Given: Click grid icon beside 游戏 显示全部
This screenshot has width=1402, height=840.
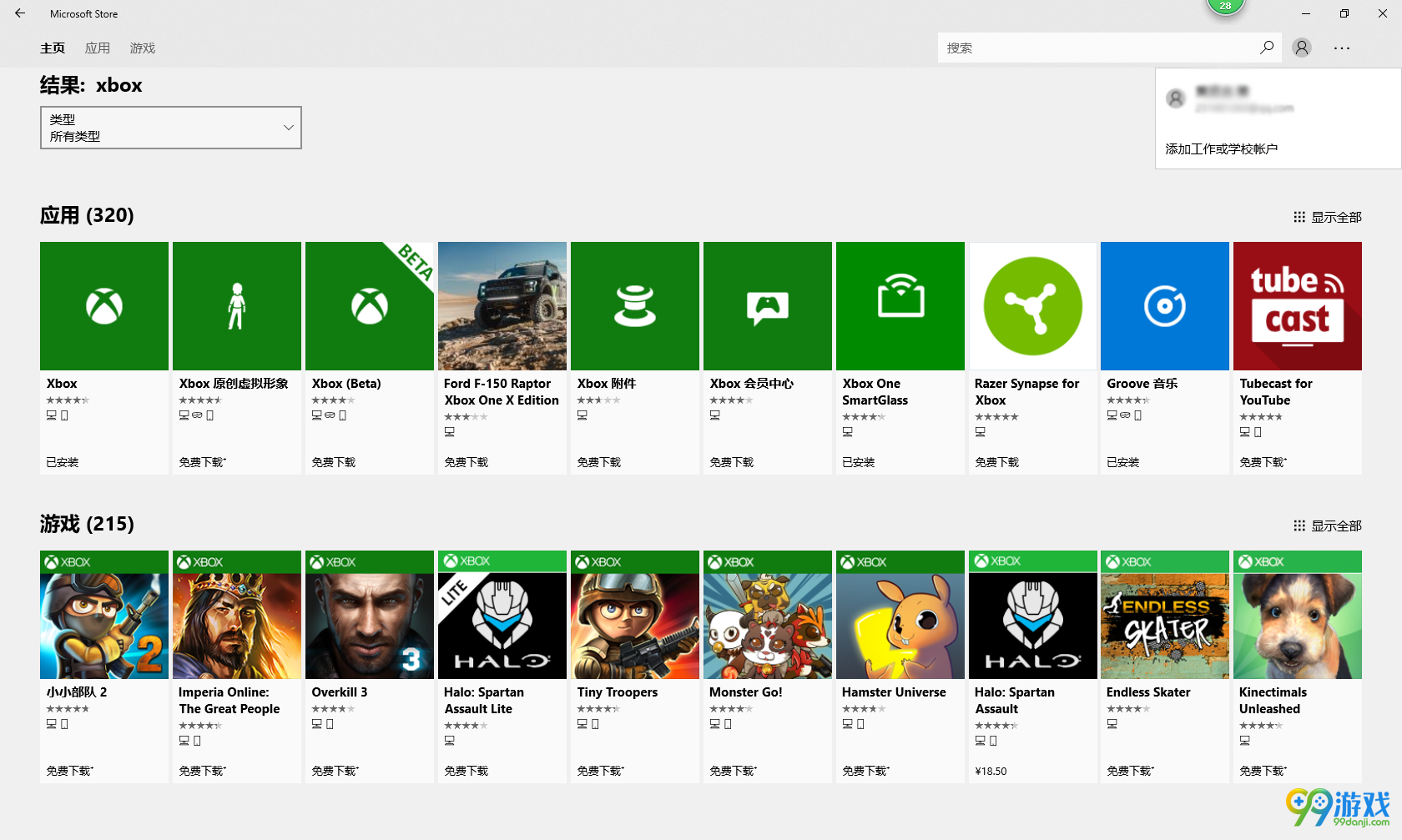Looking at the screenshot, I should click(1299, 526).
